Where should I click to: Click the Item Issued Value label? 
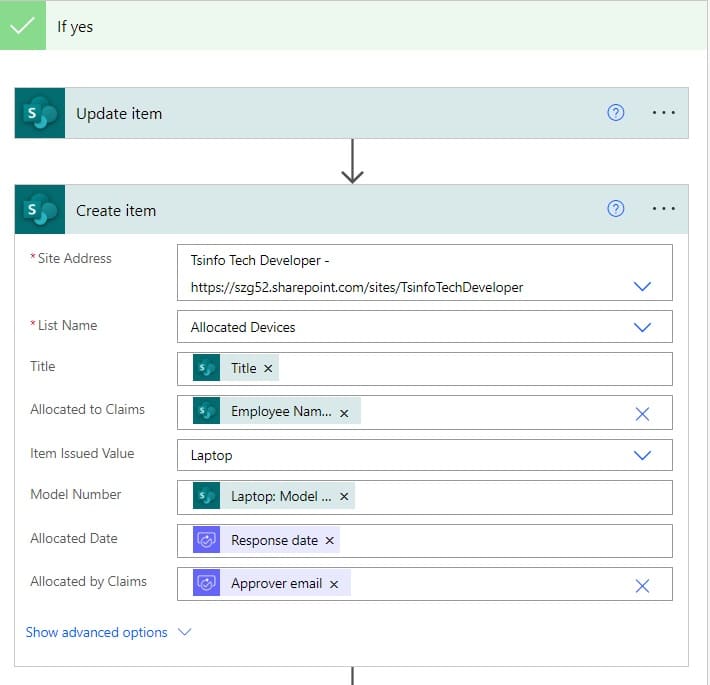tap(82, 453)
